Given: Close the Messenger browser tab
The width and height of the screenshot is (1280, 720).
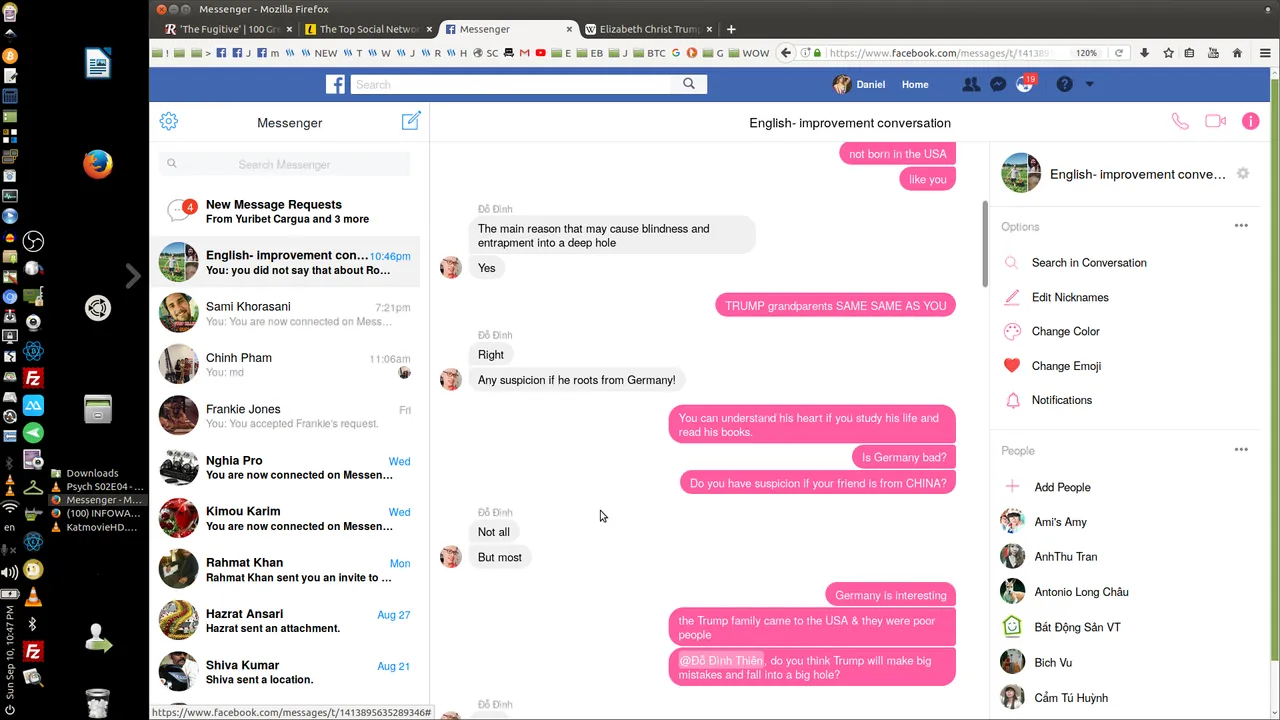Looking at the screenshot, I should 570,29.
